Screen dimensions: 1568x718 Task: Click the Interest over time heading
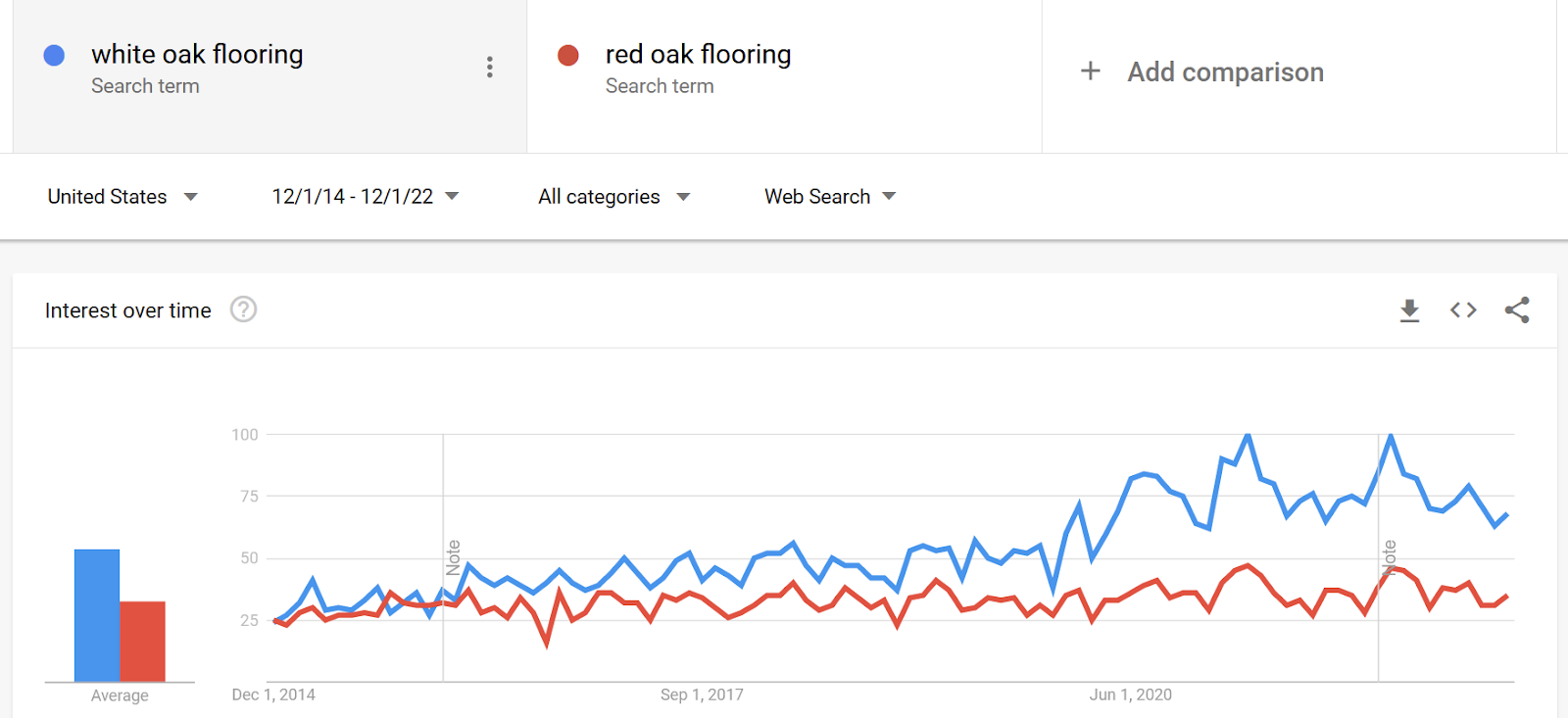[x=128, y=311]
